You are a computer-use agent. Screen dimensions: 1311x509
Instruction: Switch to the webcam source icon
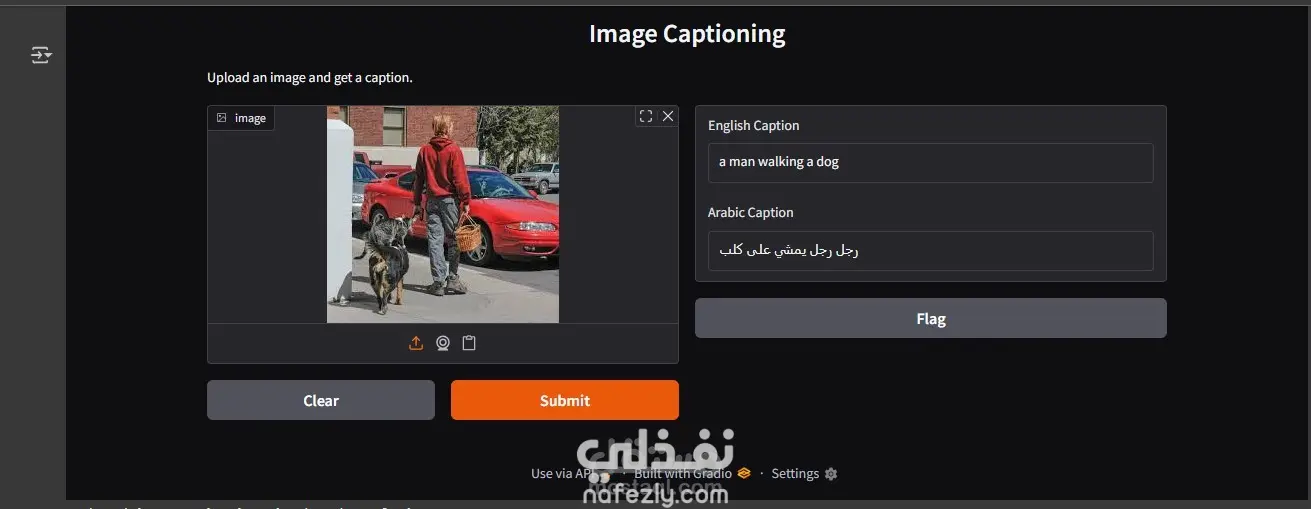point(443,343)
